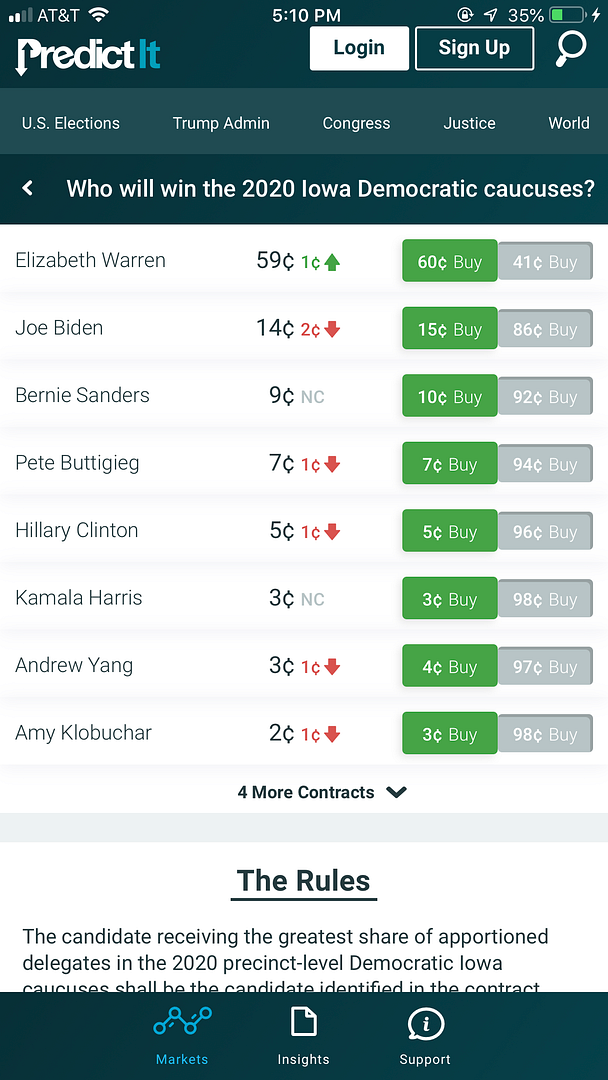Buy Yes on Elizabeth Warren at 60¢
The image size is (608, 1080).
click(x=449, y=262)
